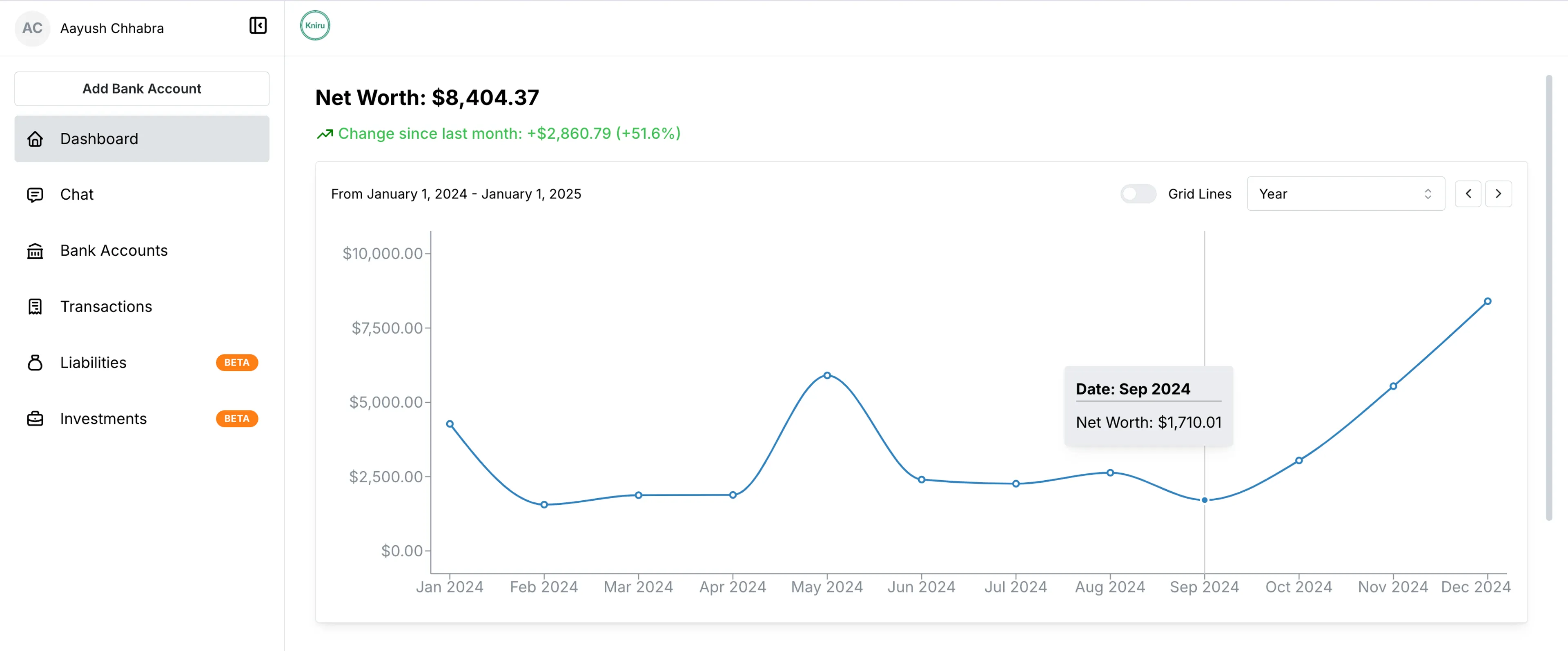Click the Add Bank Account button

[x=142, y=89]
